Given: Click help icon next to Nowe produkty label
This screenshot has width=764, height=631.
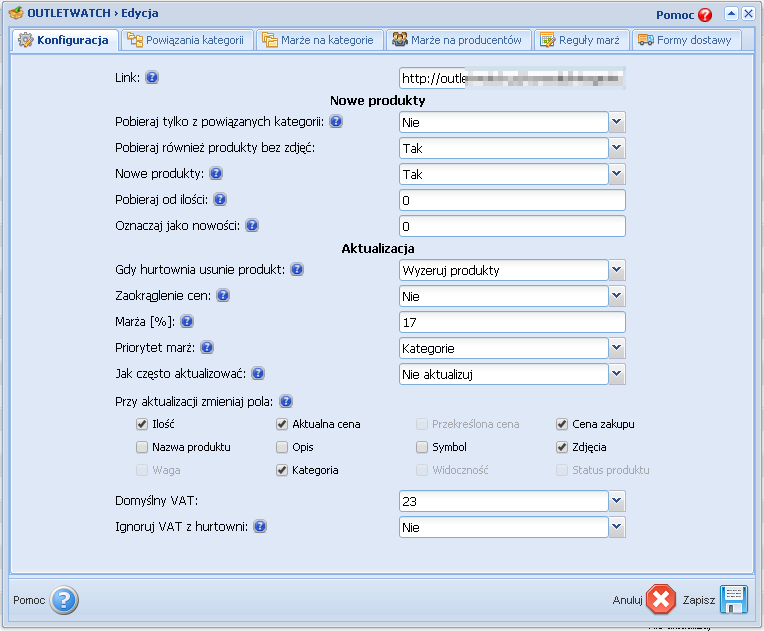Looking at the screenshot, I should 216,173.
